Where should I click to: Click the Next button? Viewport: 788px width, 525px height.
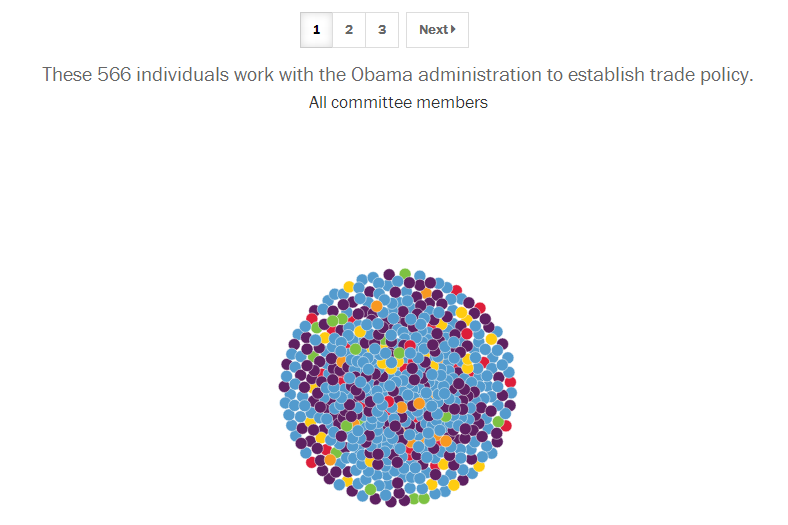click(x=437, y=30)
